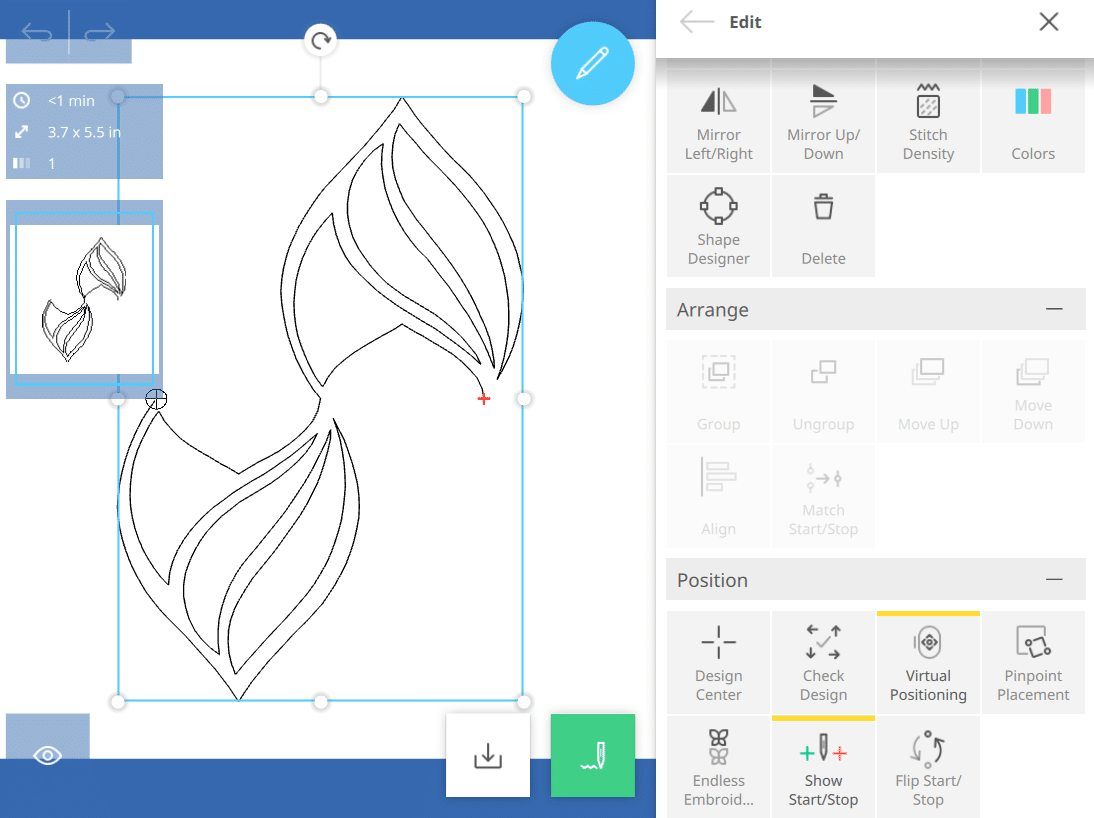Click the green embroider button
The image size is (1094, 818).
coord(592,755)
